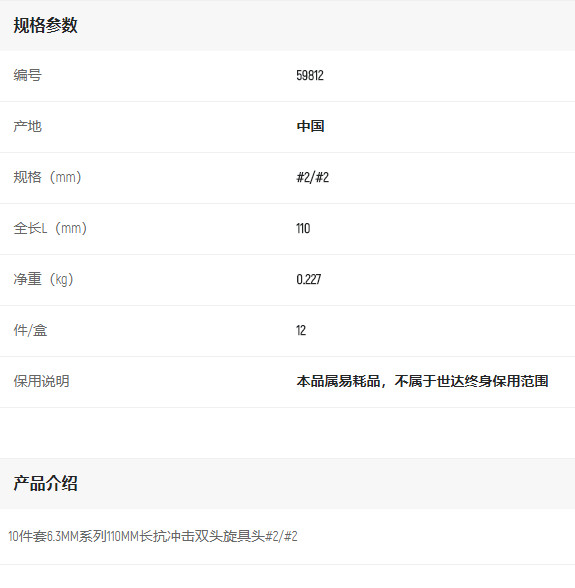Image resolution: width=575 pixels, height=588 pixels.
Task: Click the 规格参数 section header
Action: 45,26
